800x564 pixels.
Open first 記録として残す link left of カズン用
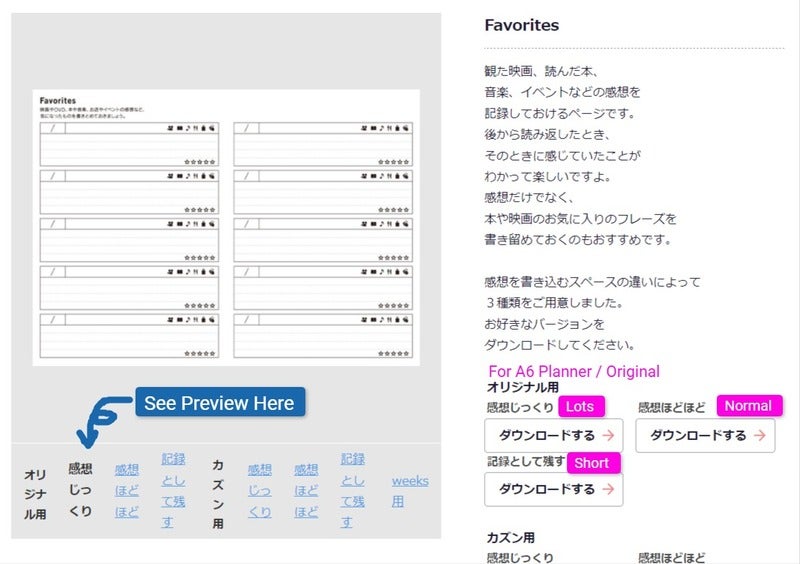[x=174, y=490]
